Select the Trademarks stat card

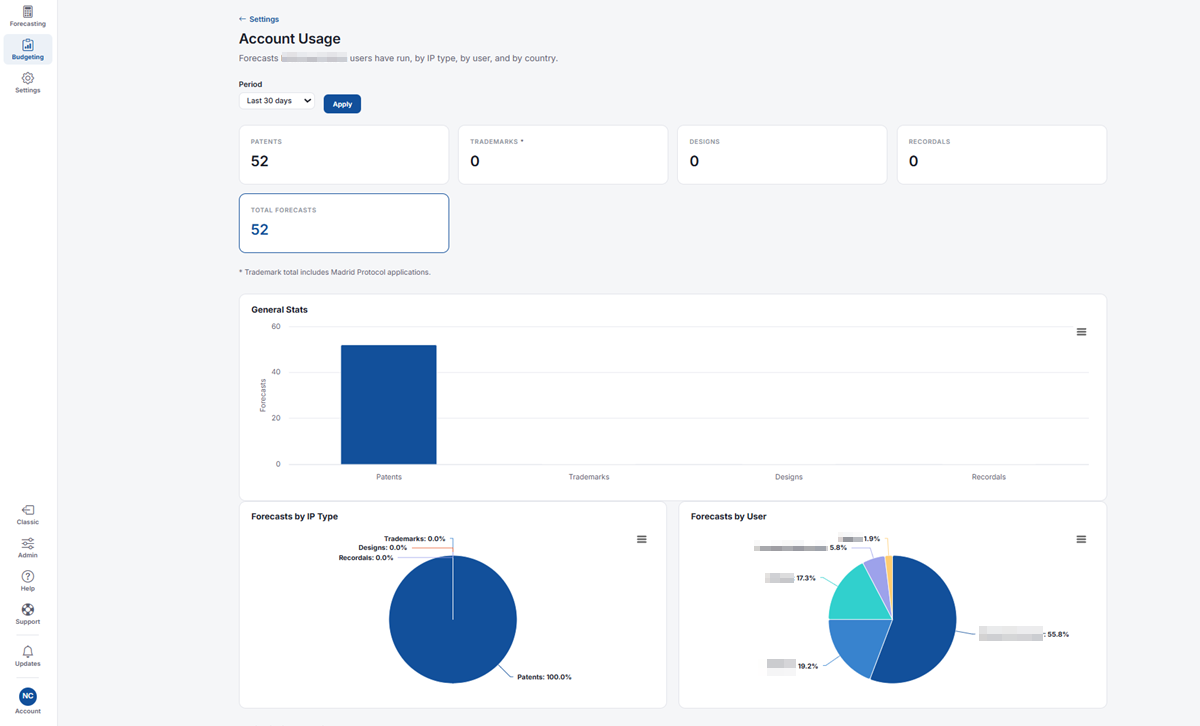[x=563, y=155]
